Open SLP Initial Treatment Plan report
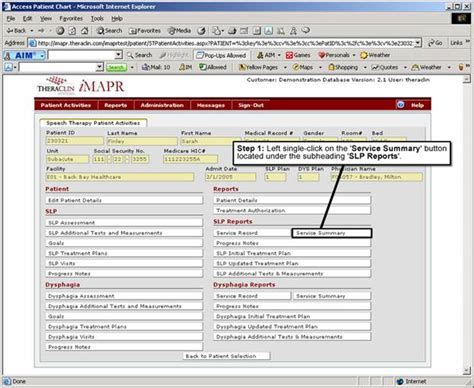474x388 pixels. click(x=292, y=253)
